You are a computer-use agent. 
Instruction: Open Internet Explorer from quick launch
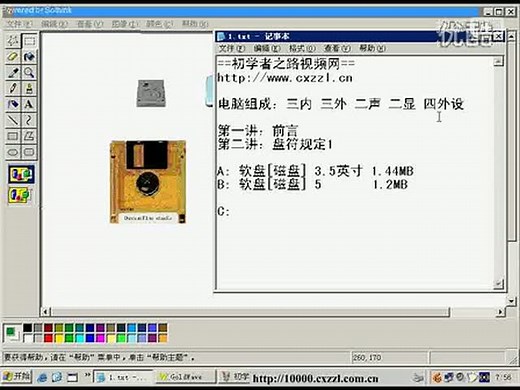42,377
